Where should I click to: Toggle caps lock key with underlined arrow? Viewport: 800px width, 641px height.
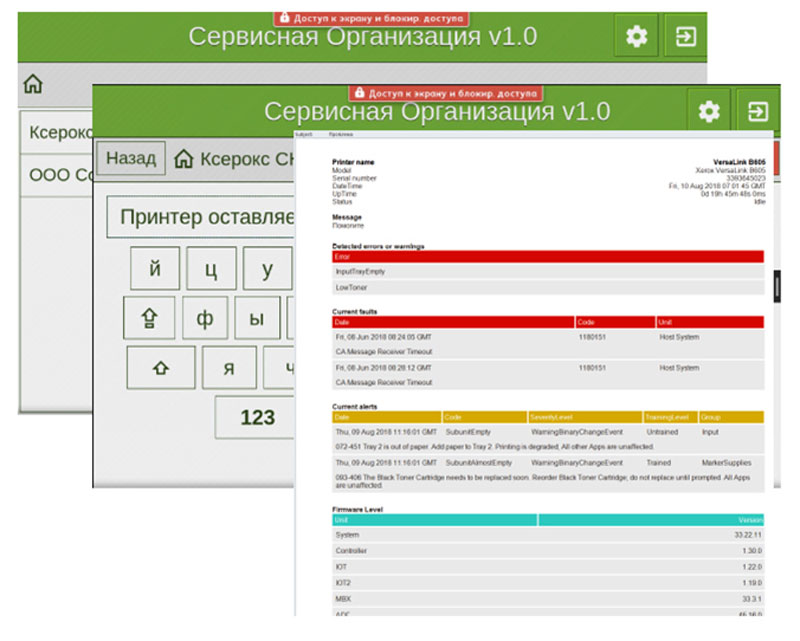(149, 317)
